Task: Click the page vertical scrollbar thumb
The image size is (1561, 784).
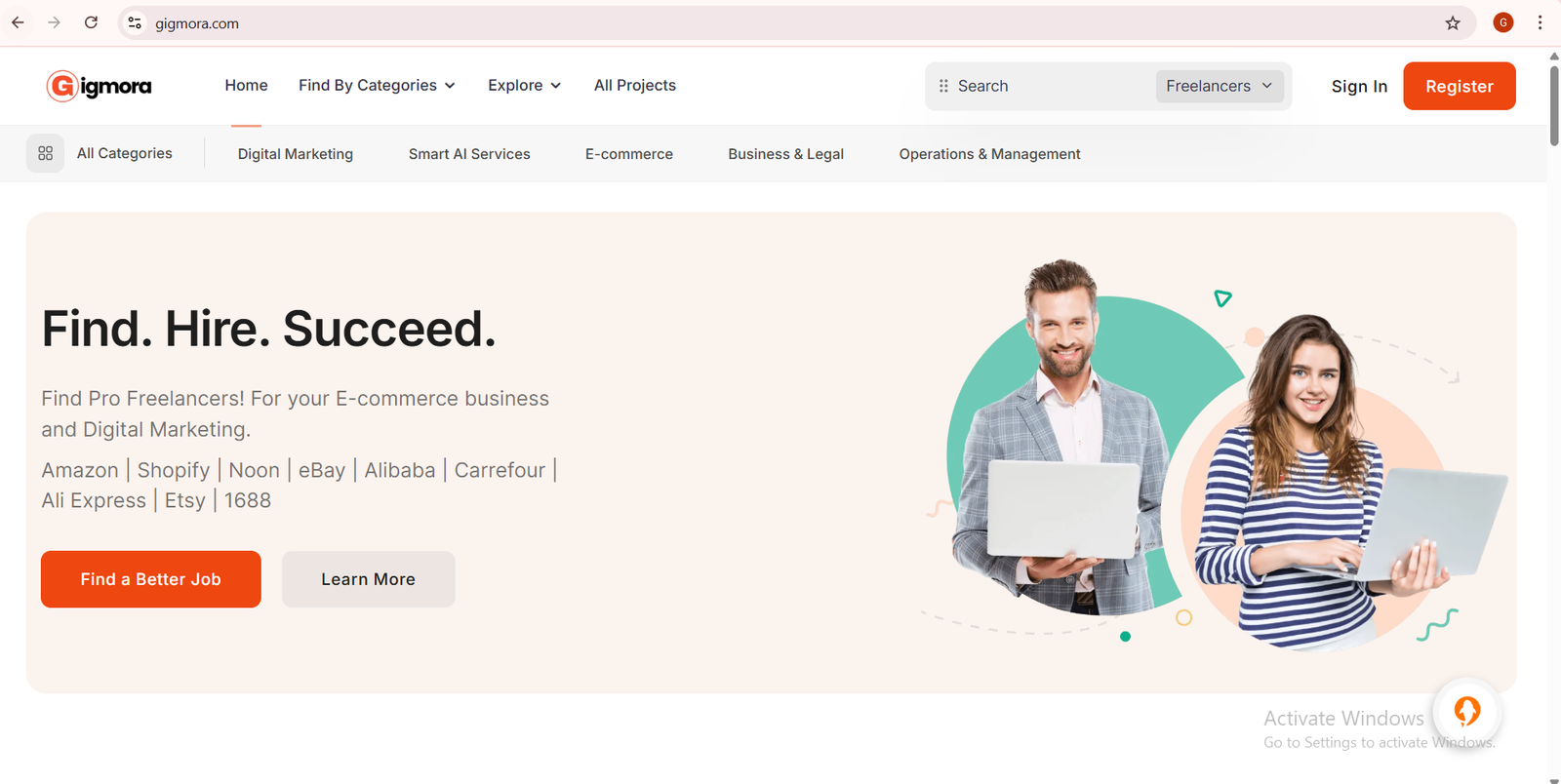Action: pos(1554,105)
